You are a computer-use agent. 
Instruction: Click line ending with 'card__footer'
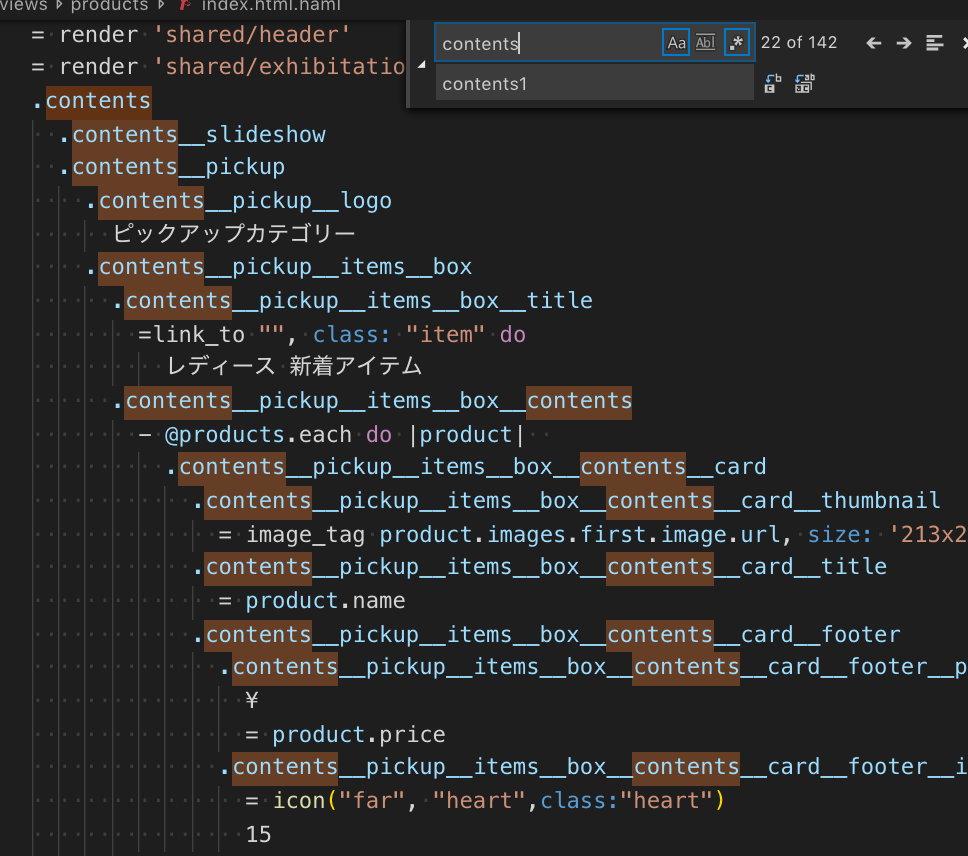546,634
